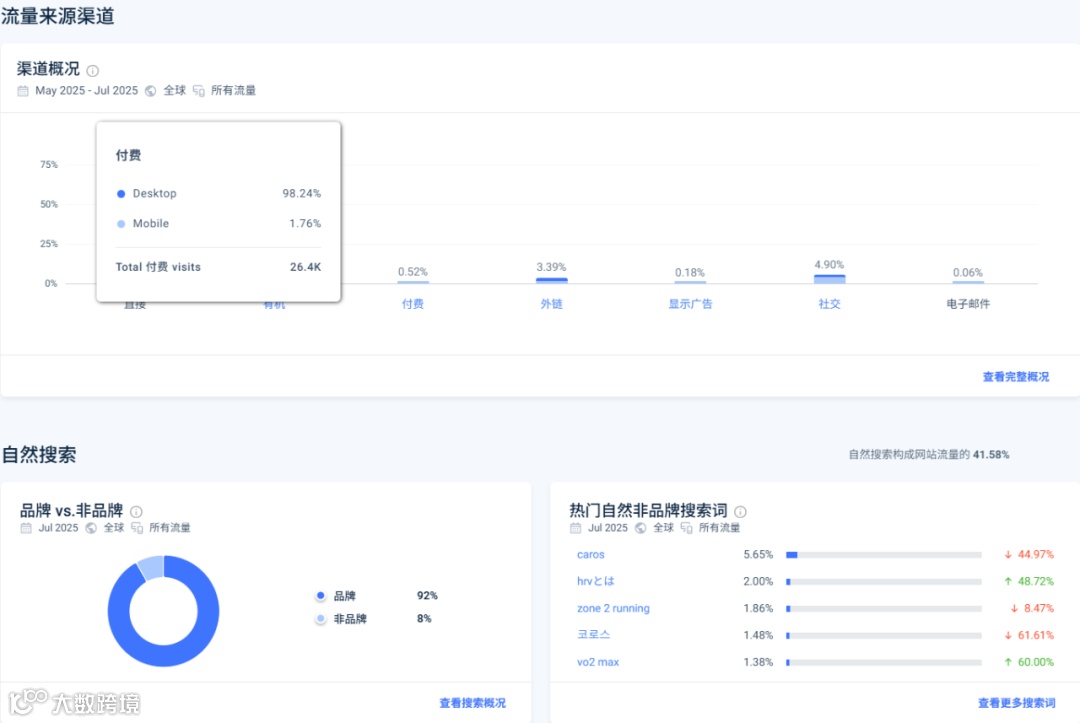Click 0.06% label above 电子邮件 bar
Image resolution: width=1080 pixels, height=723 pixels.
click(x=968, y=273)
